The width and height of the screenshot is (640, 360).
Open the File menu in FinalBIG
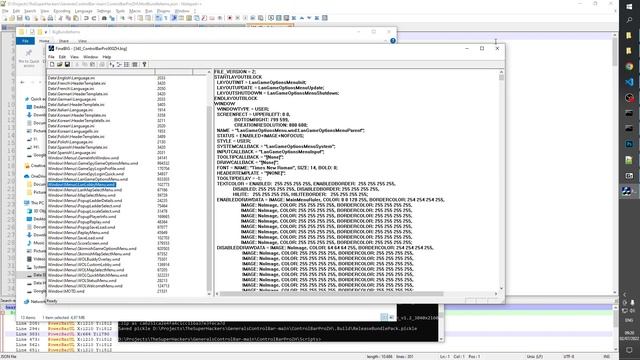[51, 57]
